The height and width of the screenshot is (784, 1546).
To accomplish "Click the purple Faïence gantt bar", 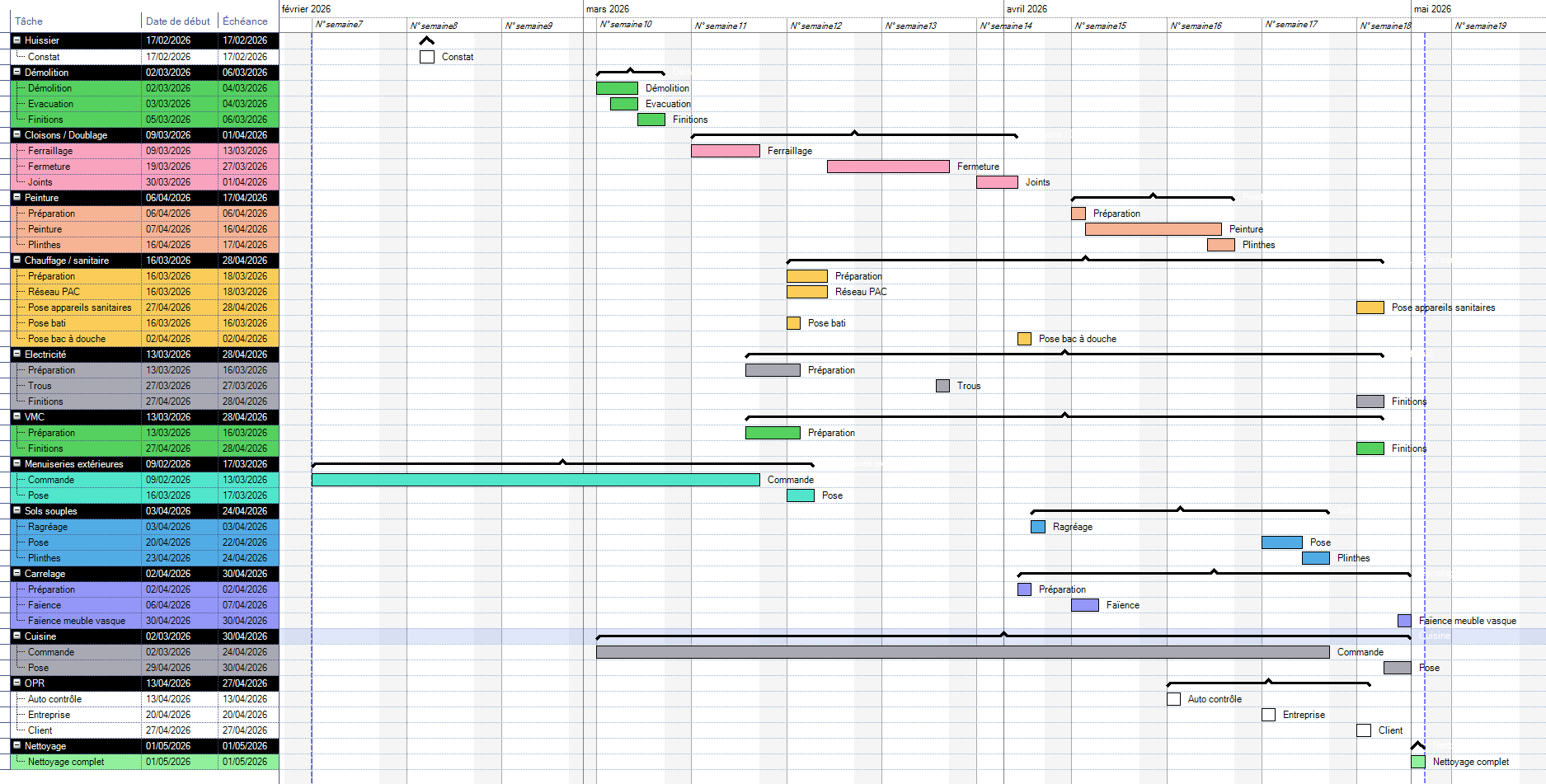I will 1085,605.
